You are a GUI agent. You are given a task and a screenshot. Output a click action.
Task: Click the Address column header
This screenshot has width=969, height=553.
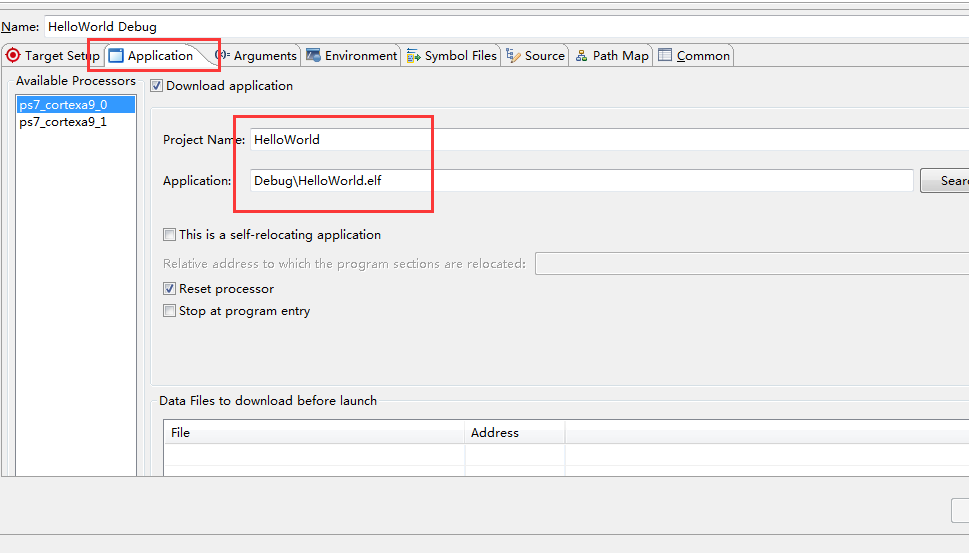pyautogui.click(x=495, y=433)
